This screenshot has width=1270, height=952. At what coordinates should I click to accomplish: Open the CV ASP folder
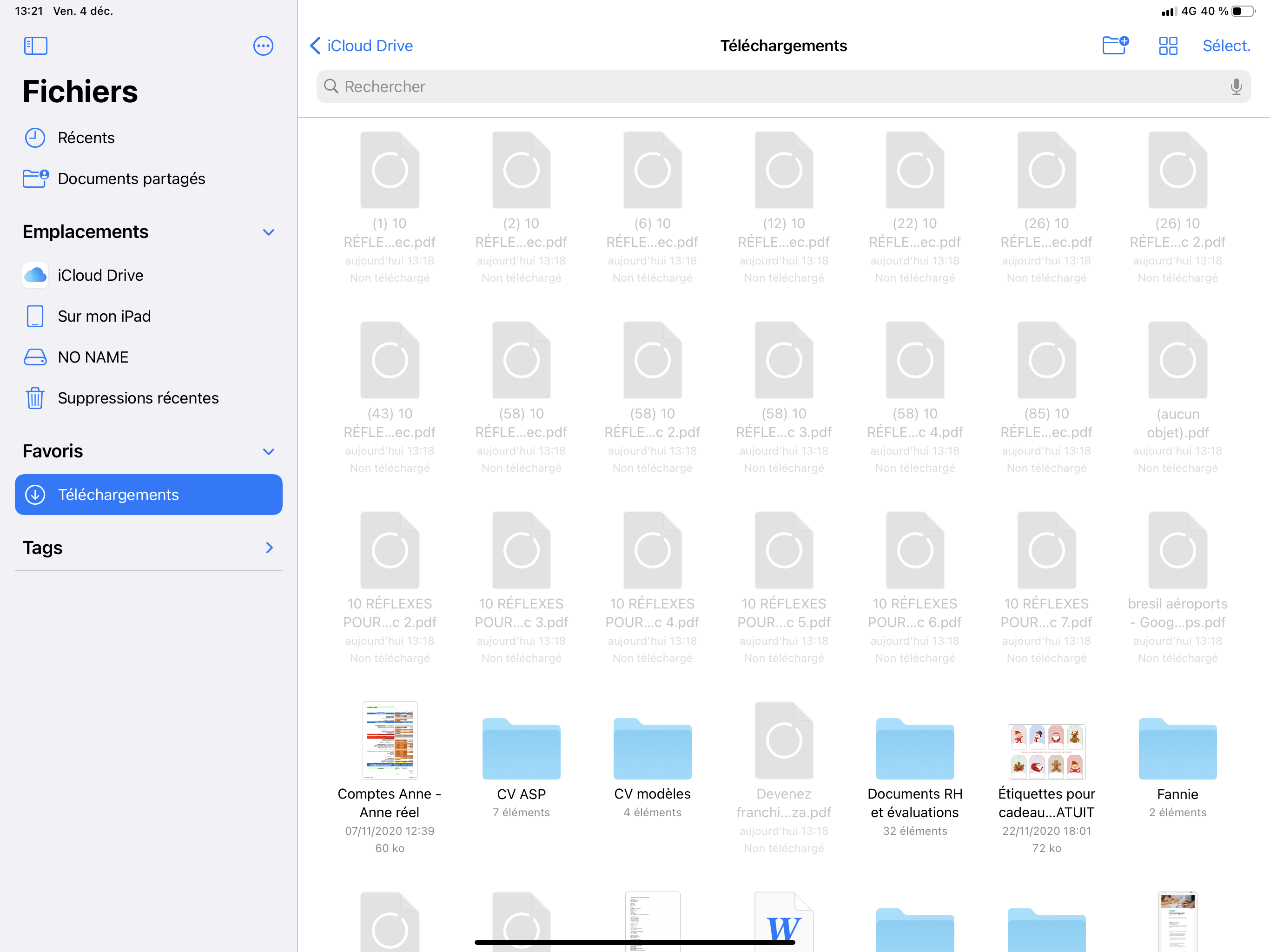click(521, 749)
